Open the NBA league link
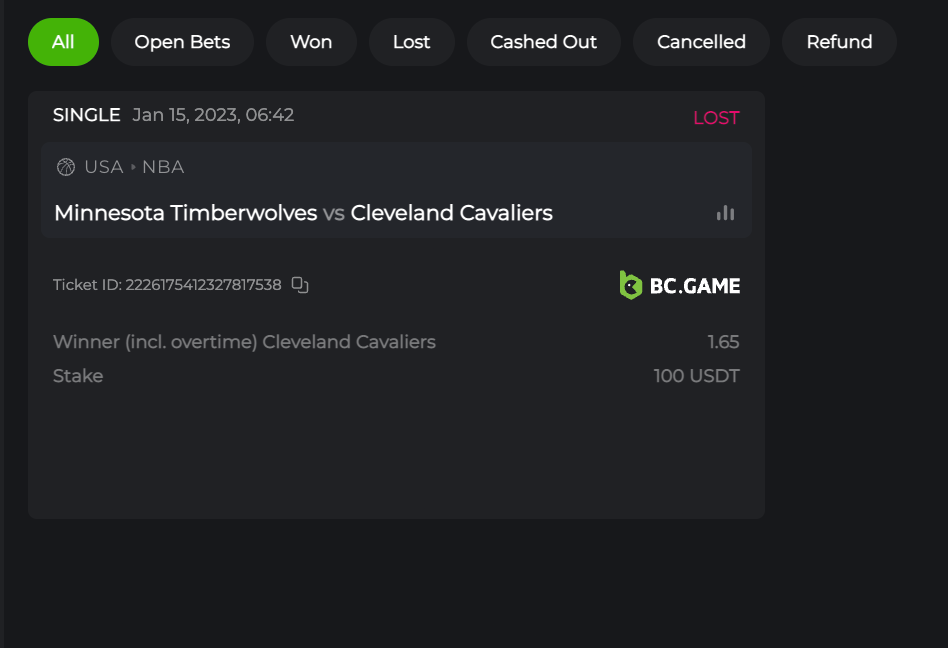948x648 pixels. tap(163, 167)
